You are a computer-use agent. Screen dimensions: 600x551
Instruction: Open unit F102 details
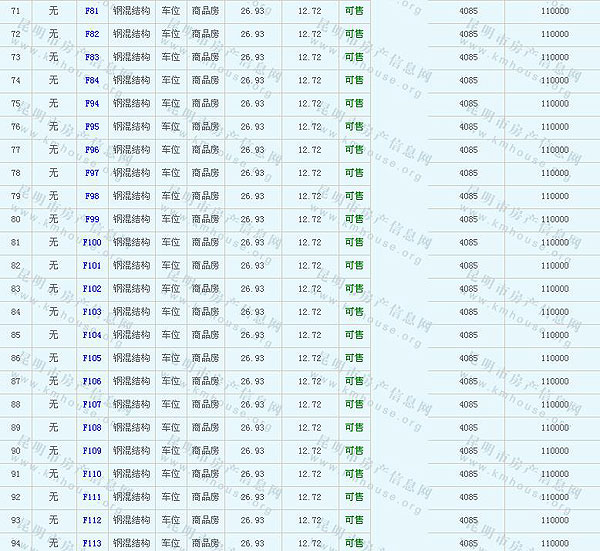(91, 288)
